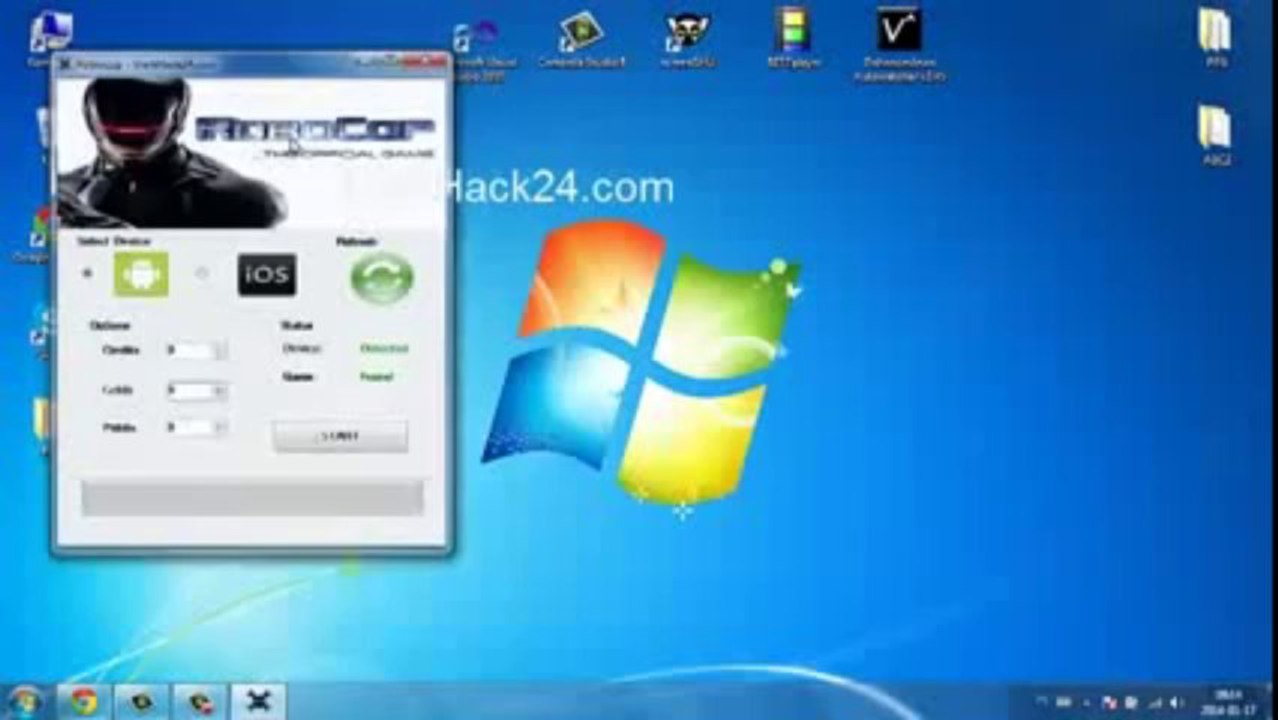Click the Points value spinner arrows
Screen dimensions: 1278x720
pyautogui.click(x=221, y=428)
